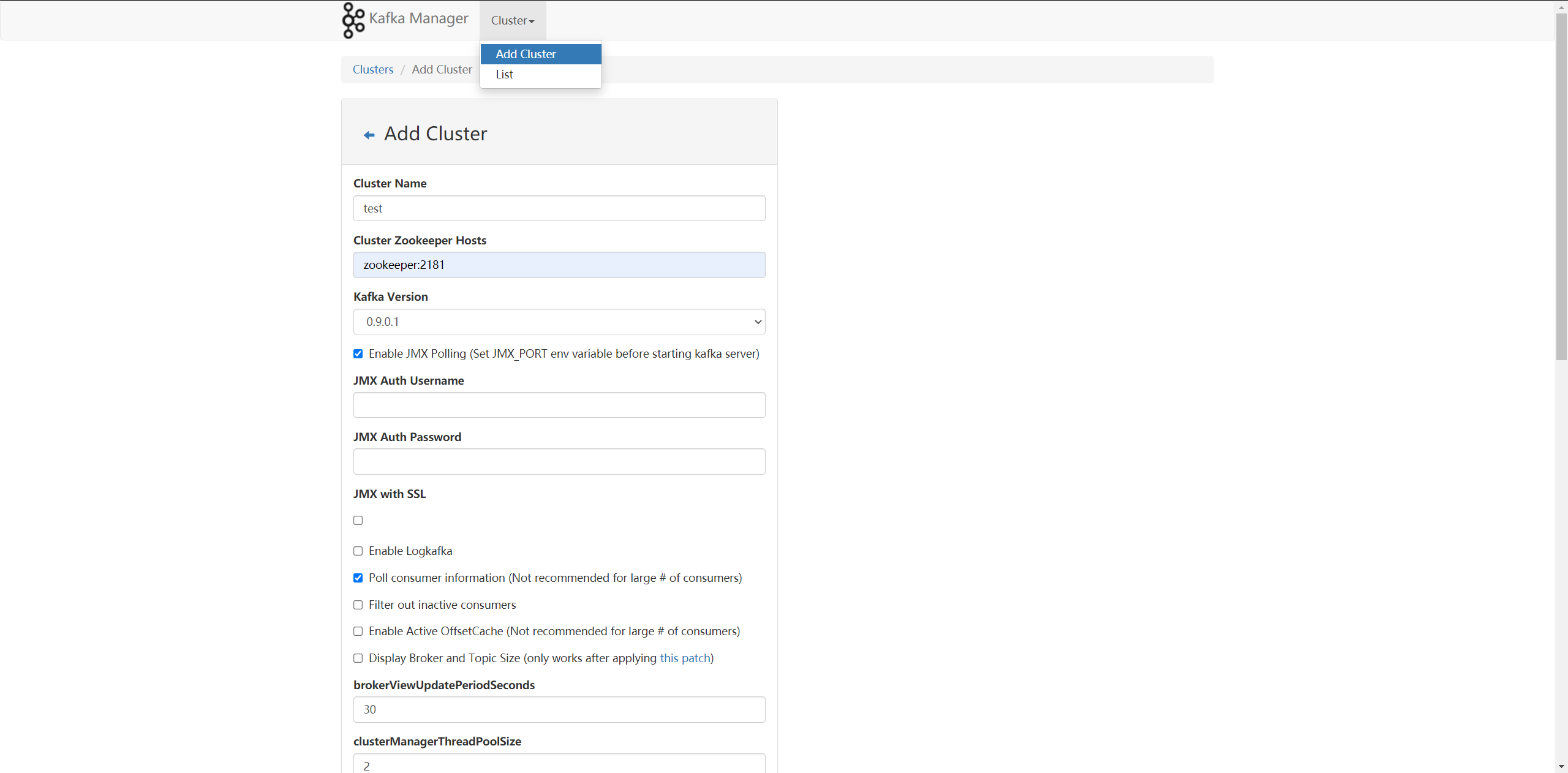Image resolution: width=1568 pixels, height=773 pixels.
Task: Select Add Cluster from Cluster menu
Action: [526, 54]
